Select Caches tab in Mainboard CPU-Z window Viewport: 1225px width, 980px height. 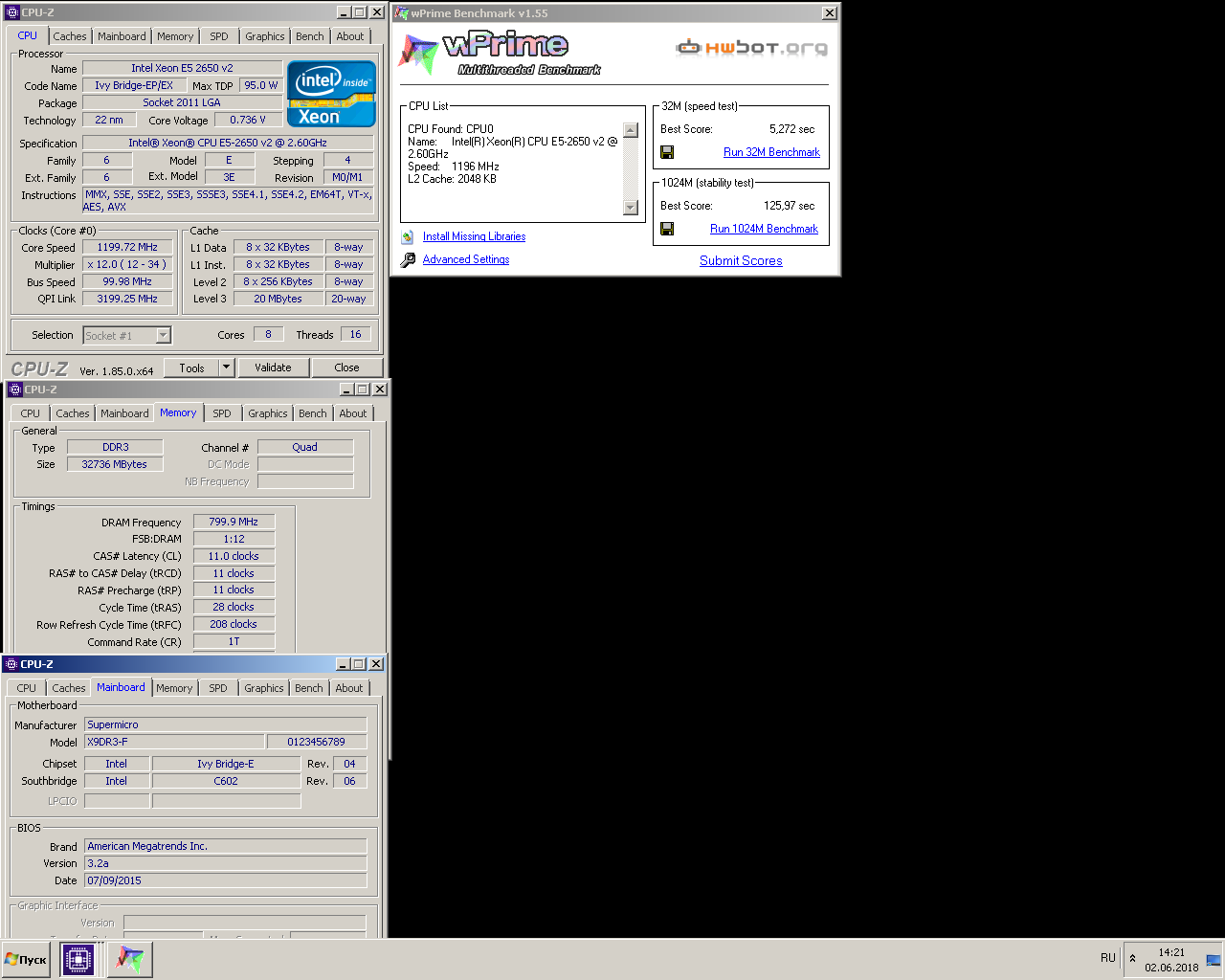click(69, 688)
